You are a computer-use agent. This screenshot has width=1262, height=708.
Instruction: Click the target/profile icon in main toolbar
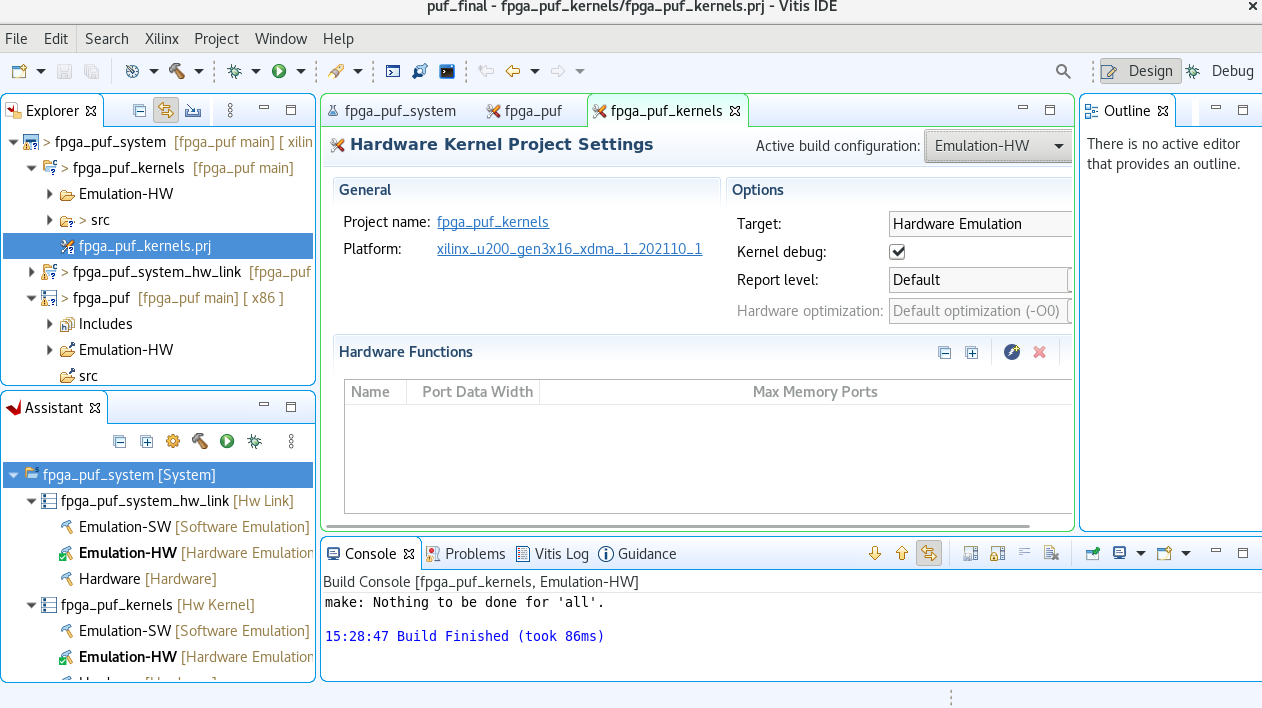[132, 71]
